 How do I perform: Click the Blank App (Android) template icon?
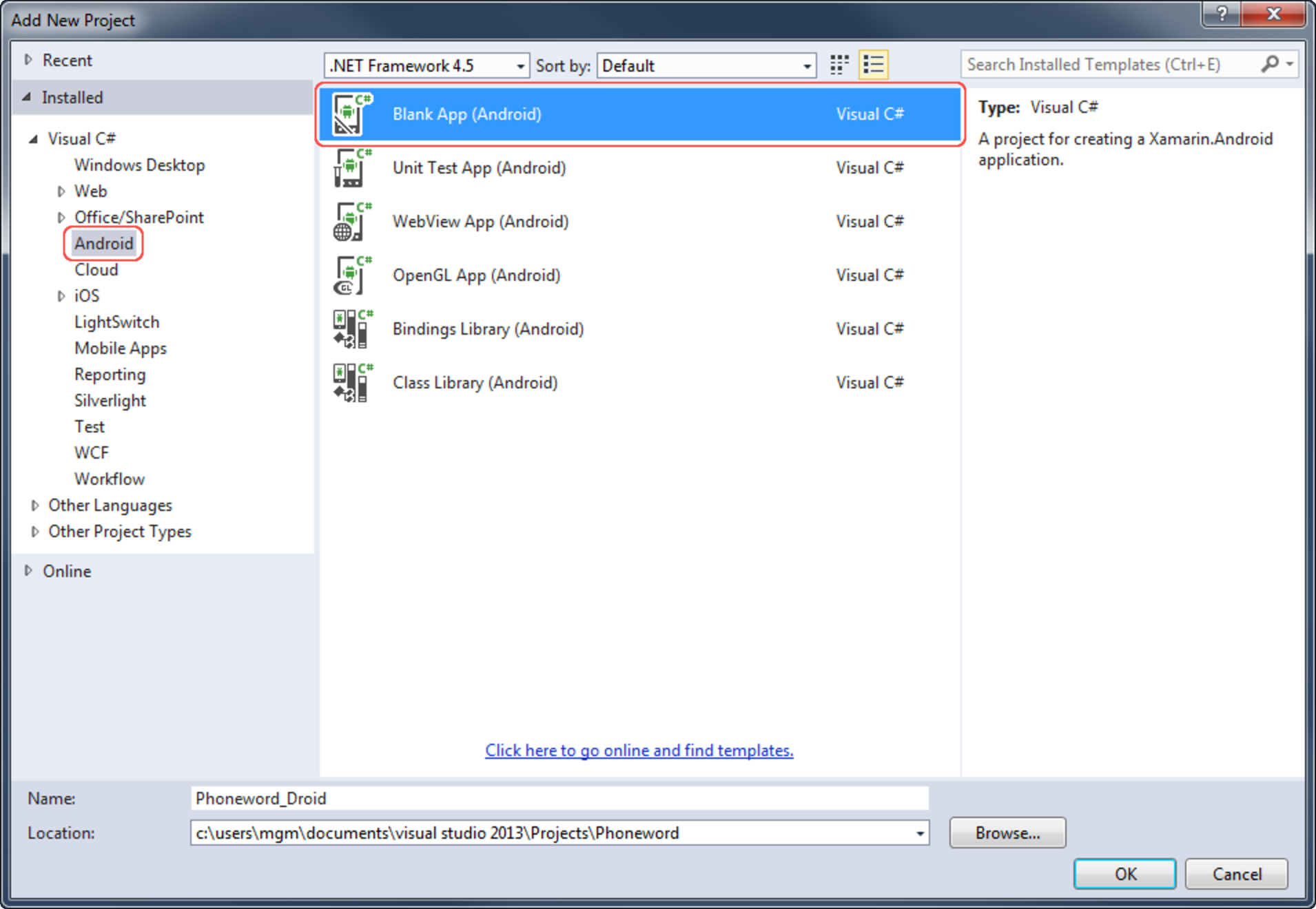pyautogui.click(x=351, y=114)
